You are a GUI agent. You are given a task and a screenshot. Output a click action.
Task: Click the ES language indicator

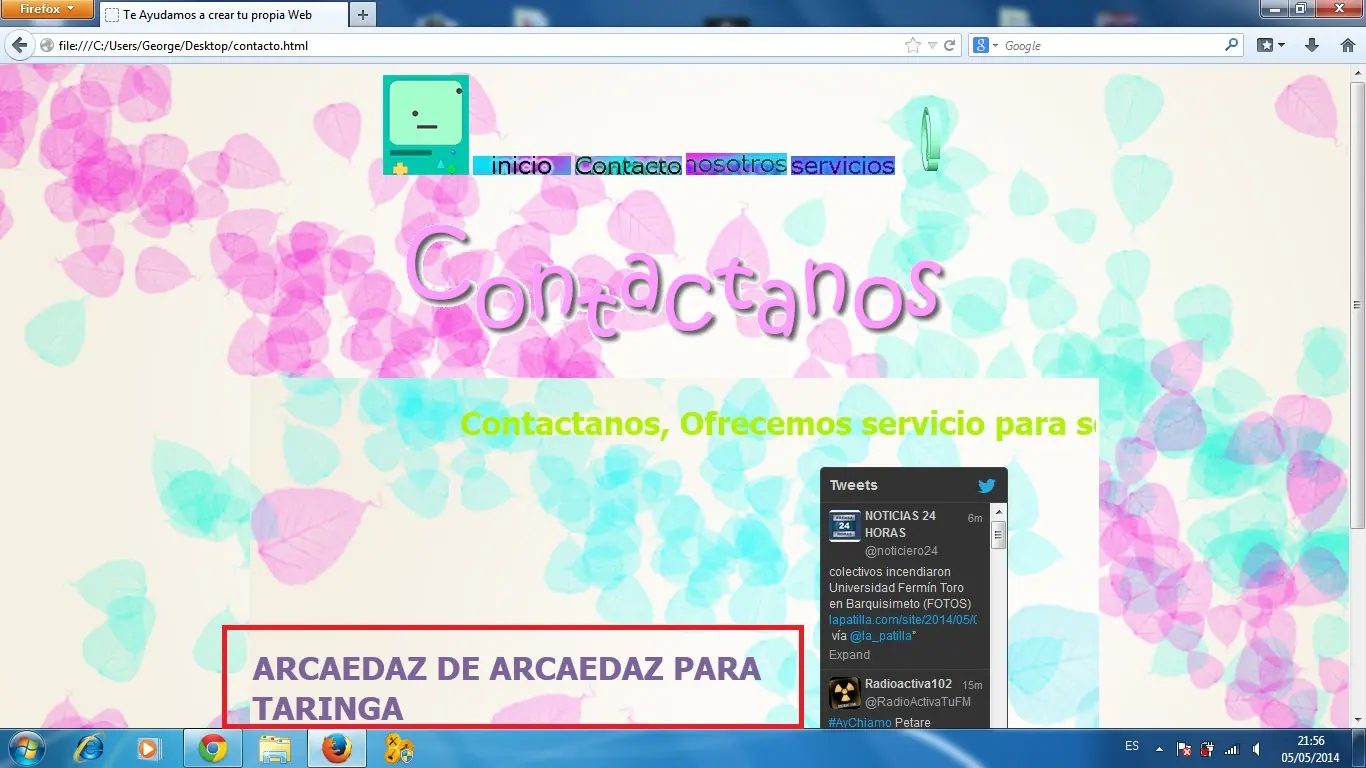(x=1132, y=747)
